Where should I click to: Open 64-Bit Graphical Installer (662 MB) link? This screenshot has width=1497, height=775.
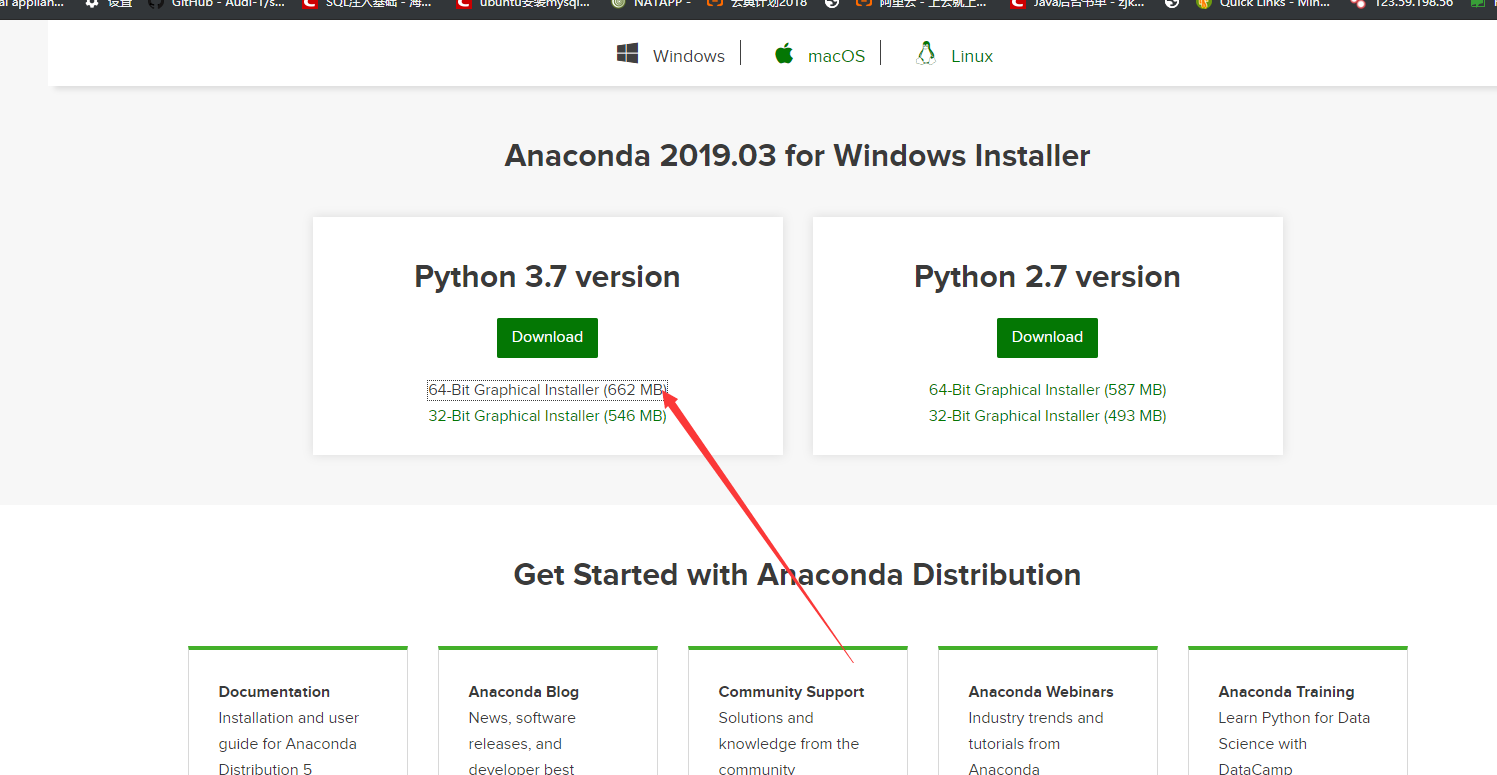click(x=547, y=390)
